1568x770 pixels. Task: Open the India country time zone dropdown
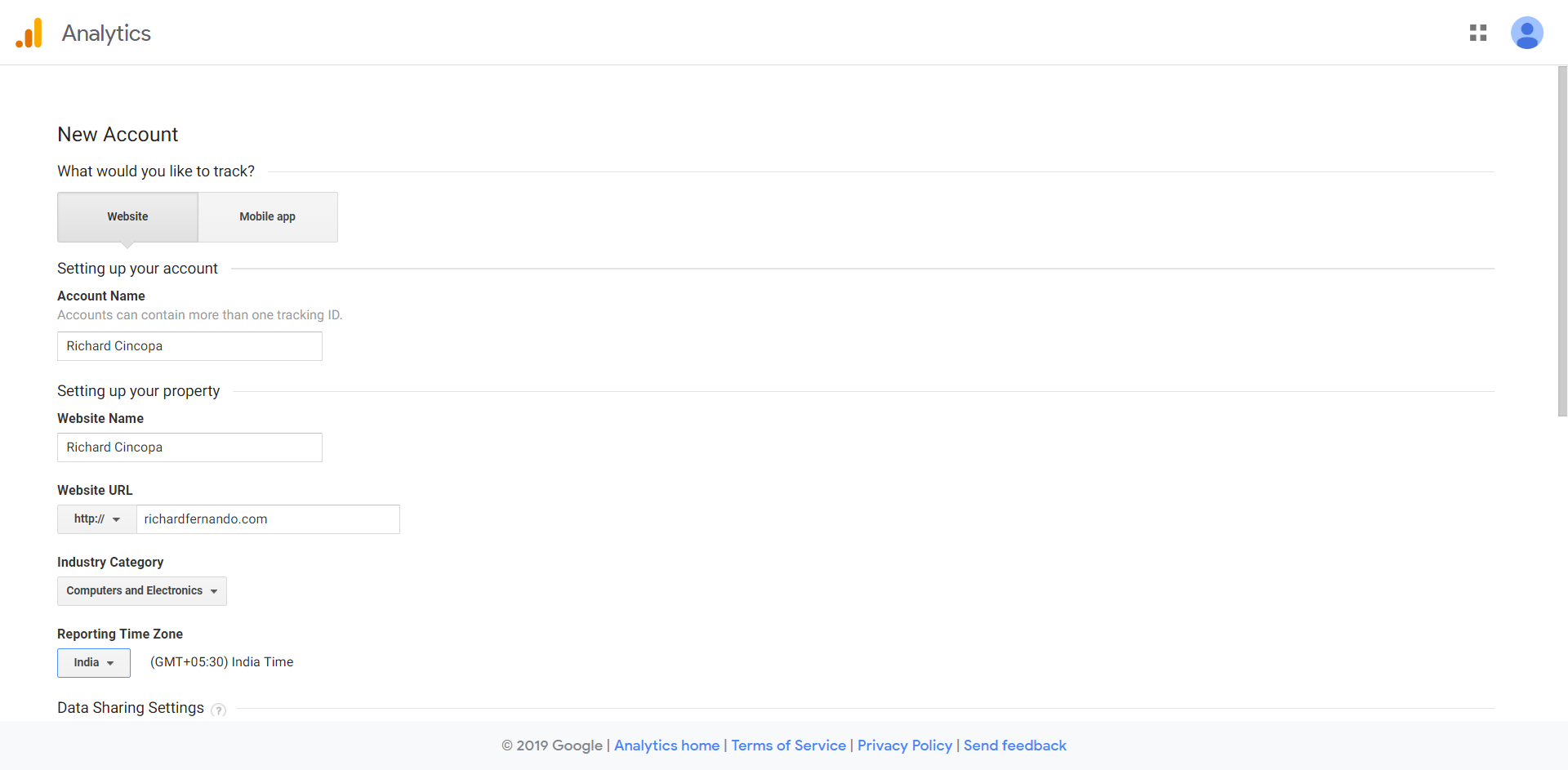click(x=93, y=663)
